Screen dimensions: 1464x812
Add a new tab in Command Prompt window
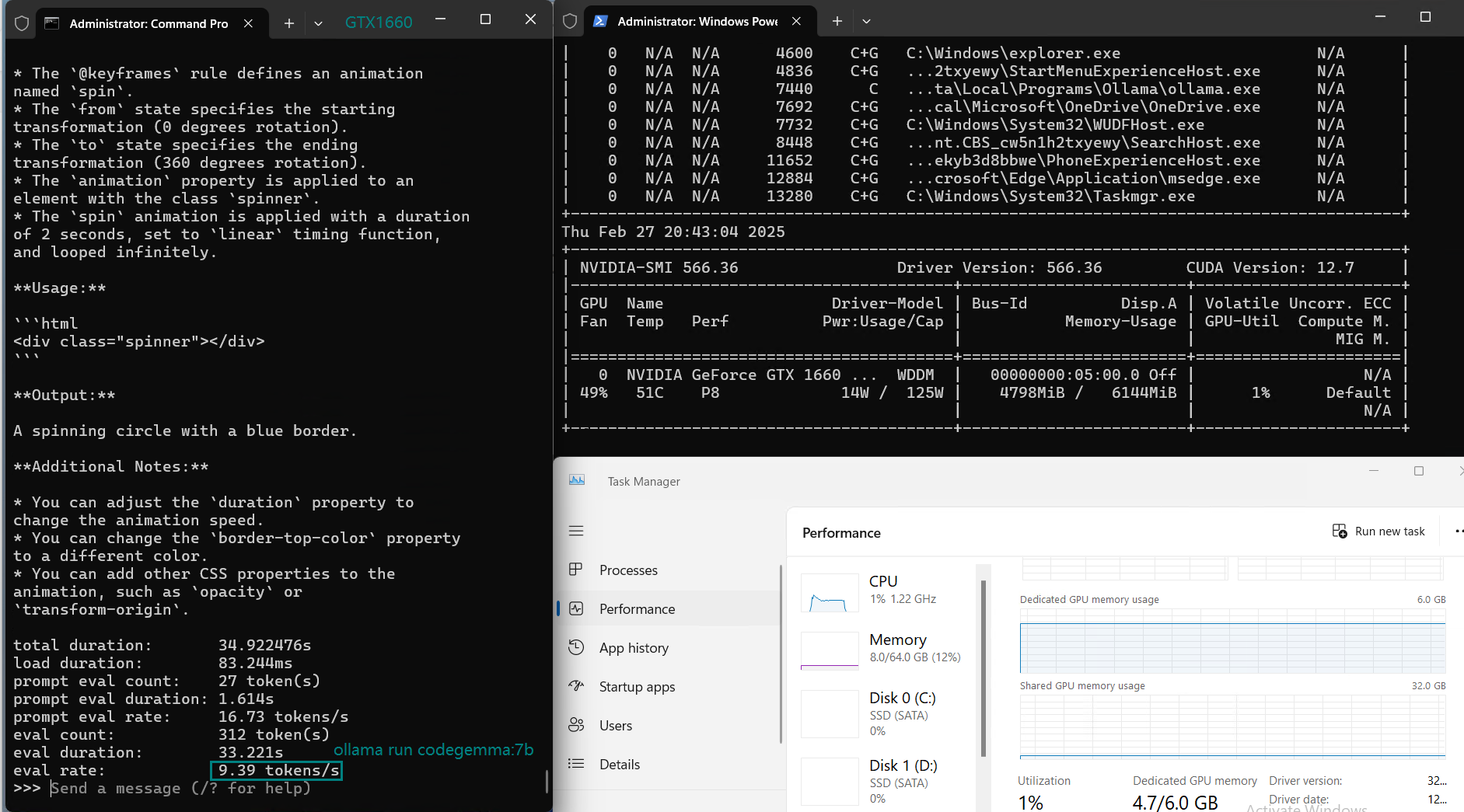(x=288, y=23)
